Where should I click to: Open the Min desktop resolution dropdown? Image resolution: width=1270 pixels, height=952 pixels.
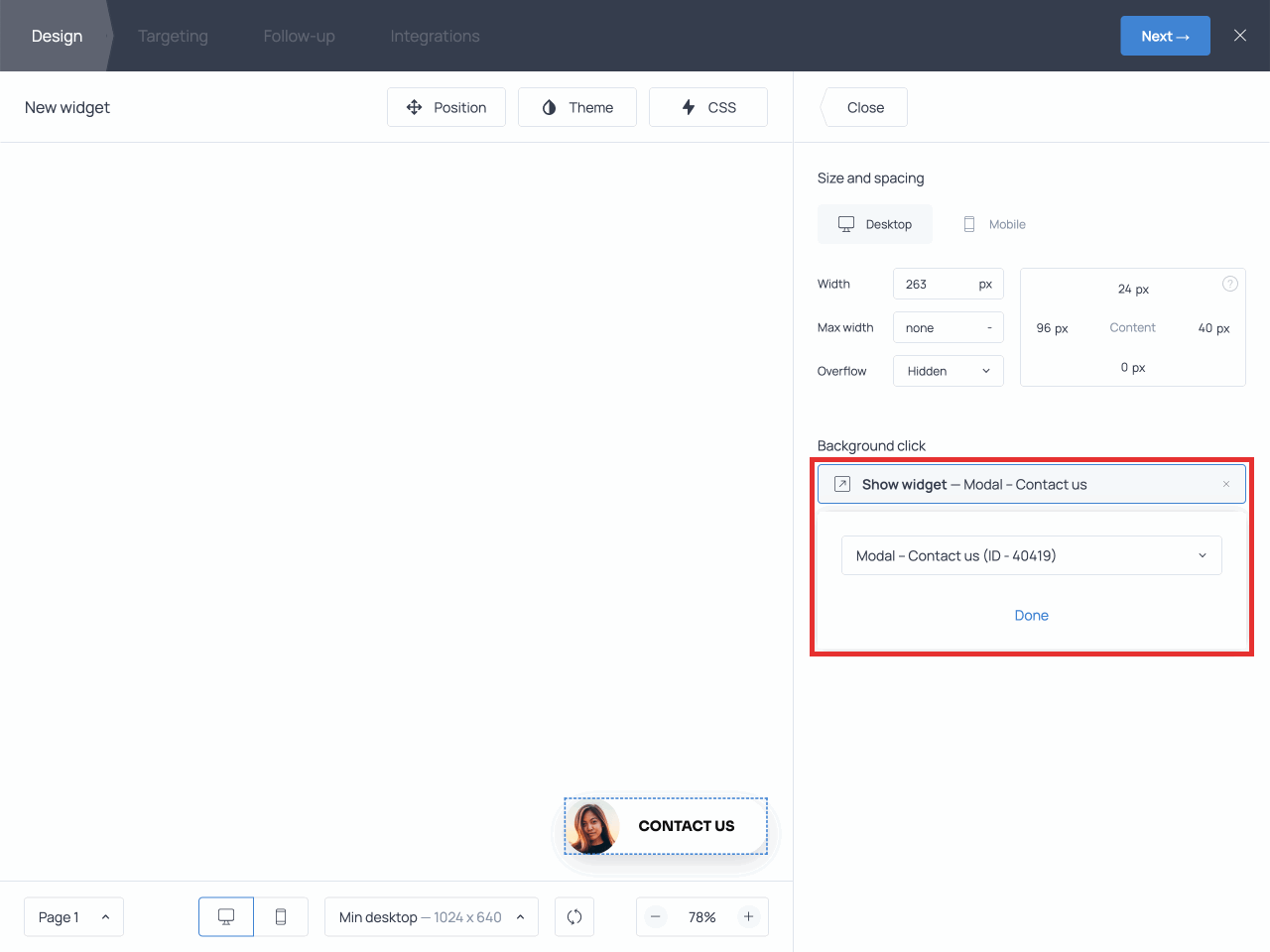(x=432, y=917)
